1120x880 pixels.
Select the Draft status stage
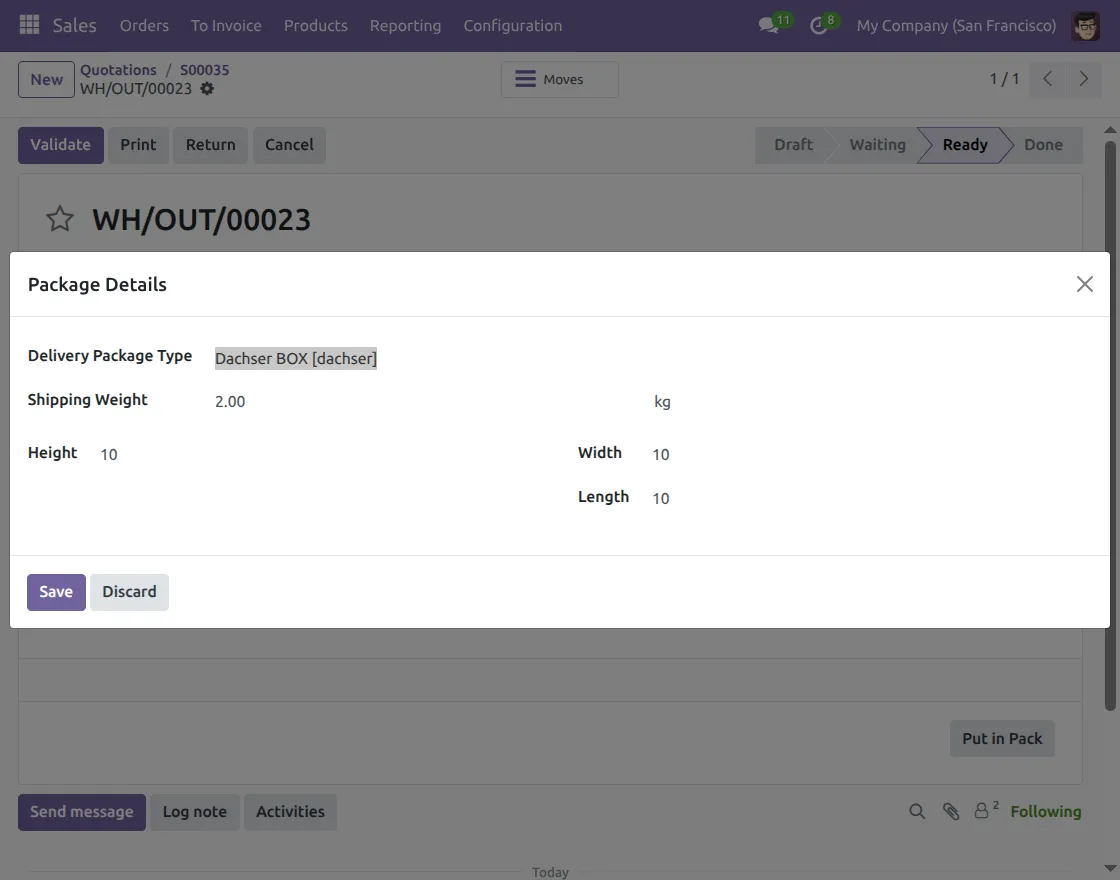tap(793, 145)
